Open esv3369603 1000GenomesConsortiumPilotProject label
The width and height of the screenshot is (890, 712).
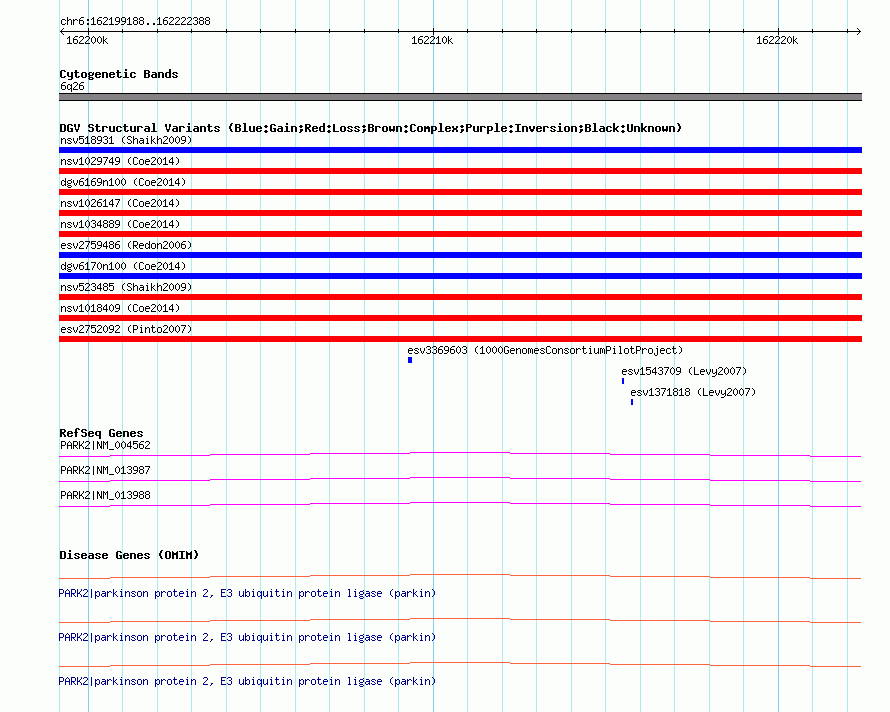(545, 350)
